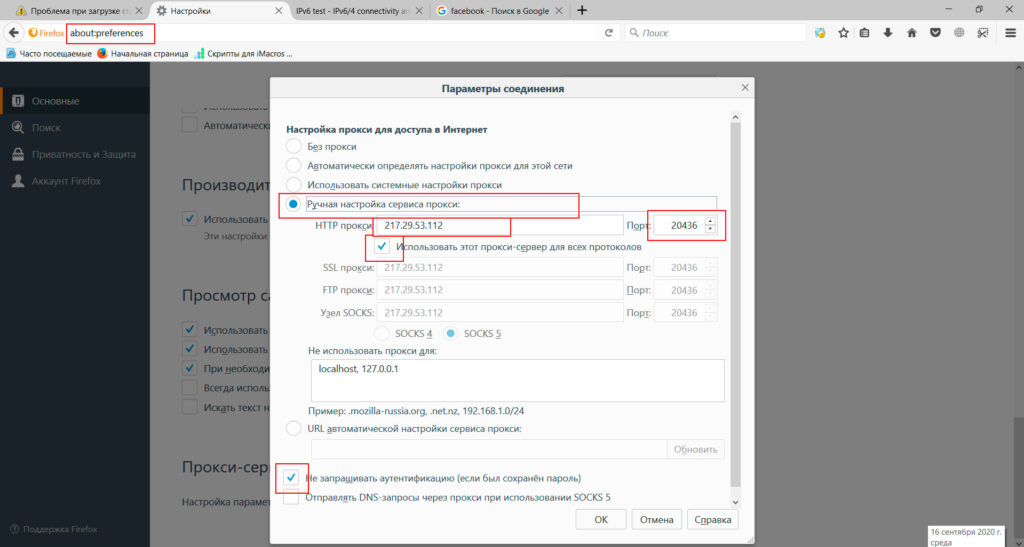The height and width of the screenshot is (547, 1024).
Task: Click HTTP прокси address field
Action: click(500, 225)
